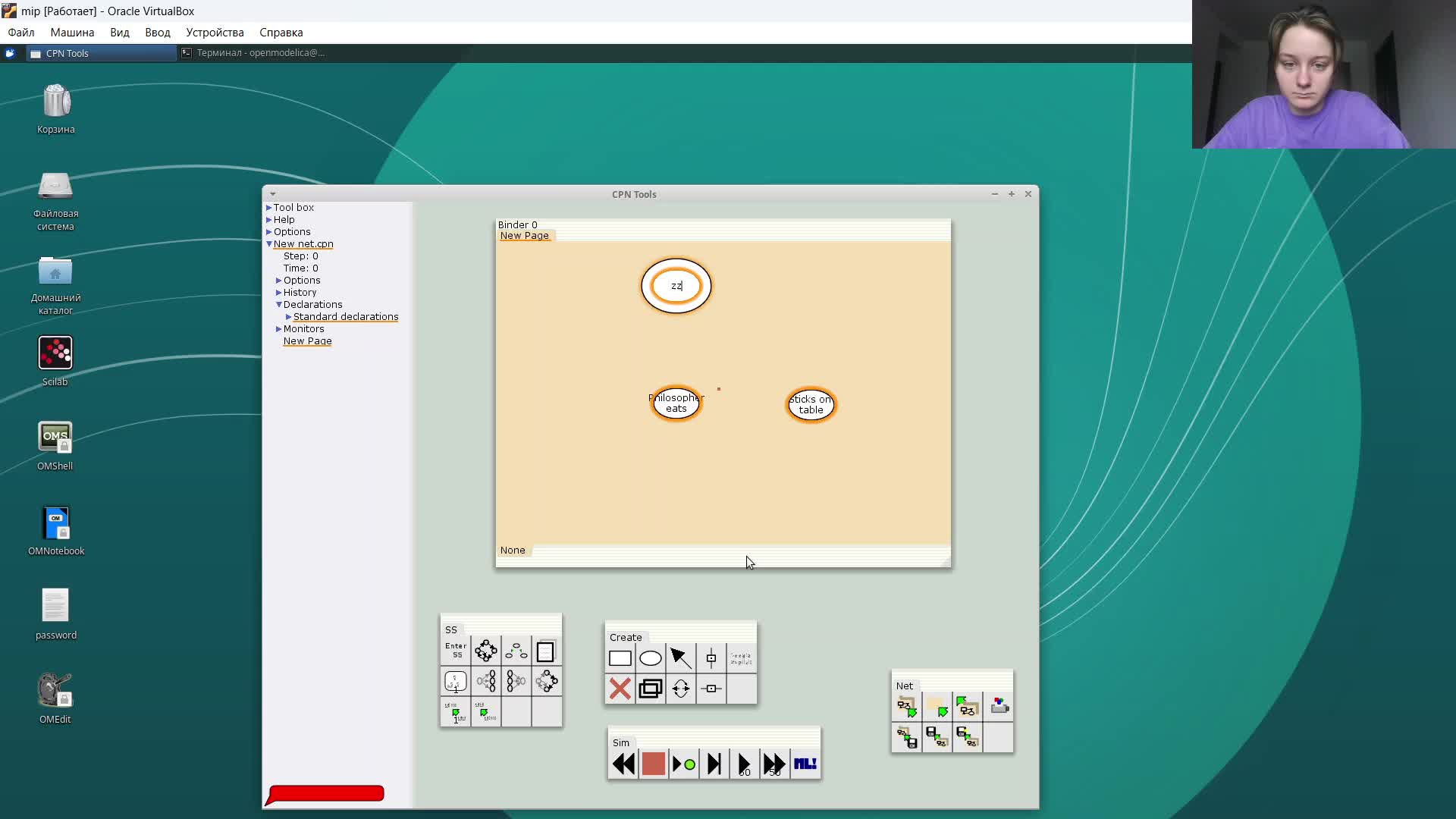Click play with manual binding tool
1456x819 pixels.
(x=684, y=764)
